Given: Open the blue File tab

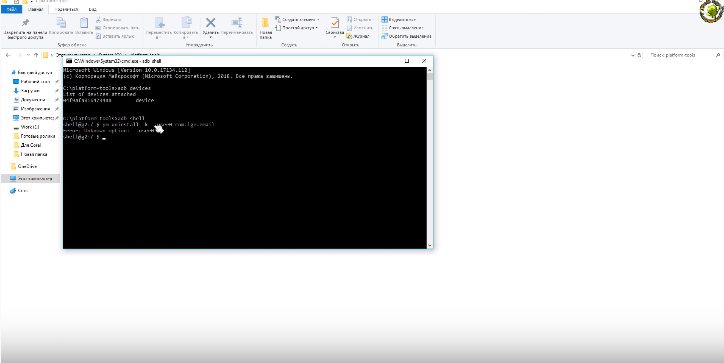Looking at the screenshot, I should [11, 9].
